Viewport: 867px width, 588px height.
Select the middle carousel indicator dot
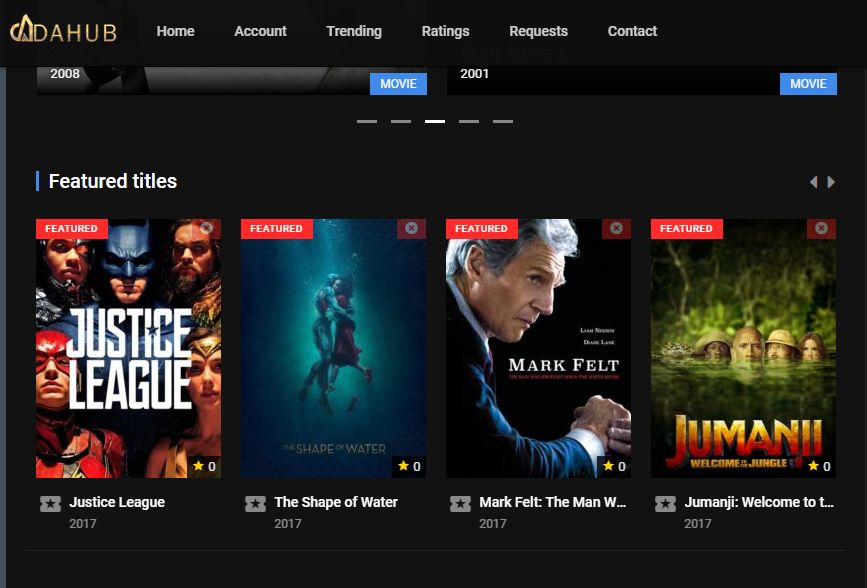(433, 120)
